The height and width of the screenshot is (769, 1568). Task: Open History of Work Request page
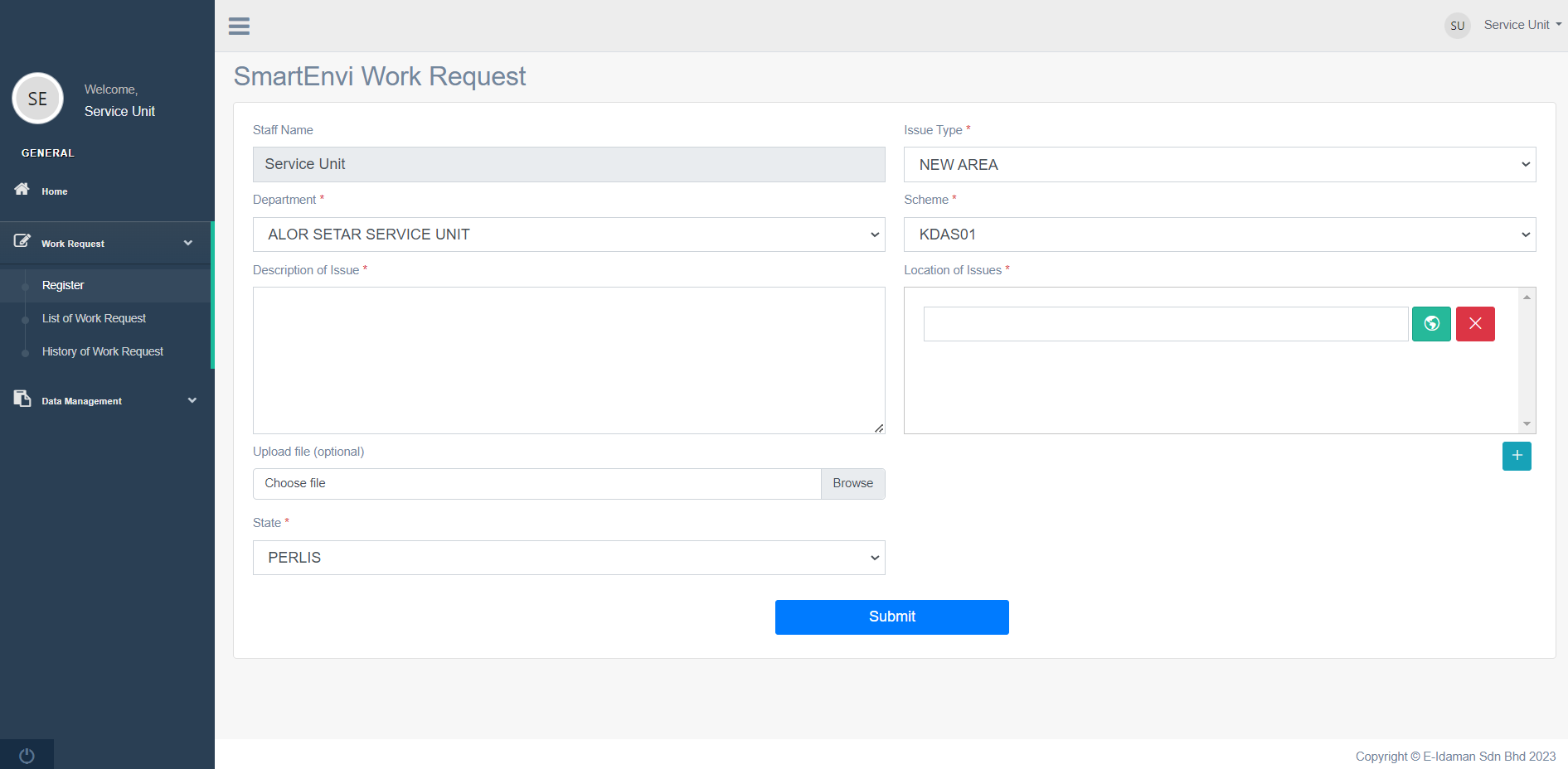(x=103, y=351)
